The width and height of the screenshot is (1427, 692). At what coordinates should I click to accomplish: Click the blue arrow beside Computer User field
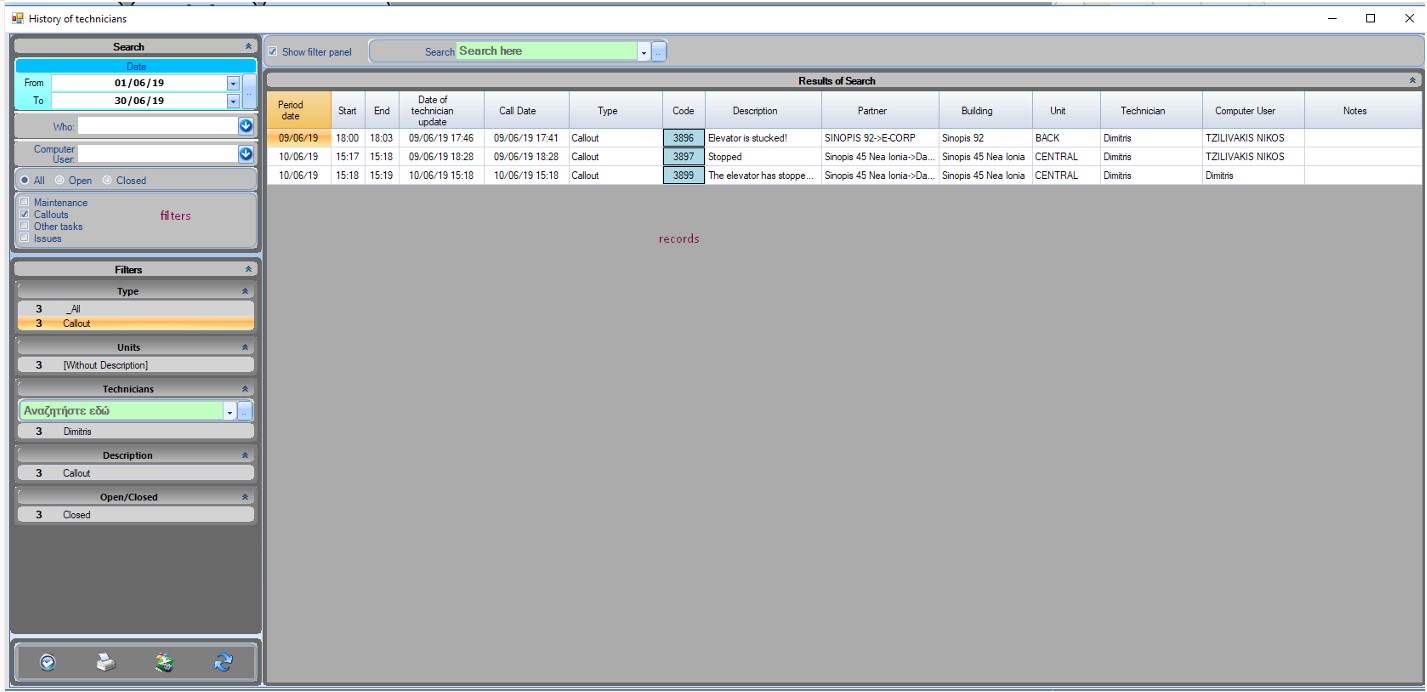(x=246, y=154)
